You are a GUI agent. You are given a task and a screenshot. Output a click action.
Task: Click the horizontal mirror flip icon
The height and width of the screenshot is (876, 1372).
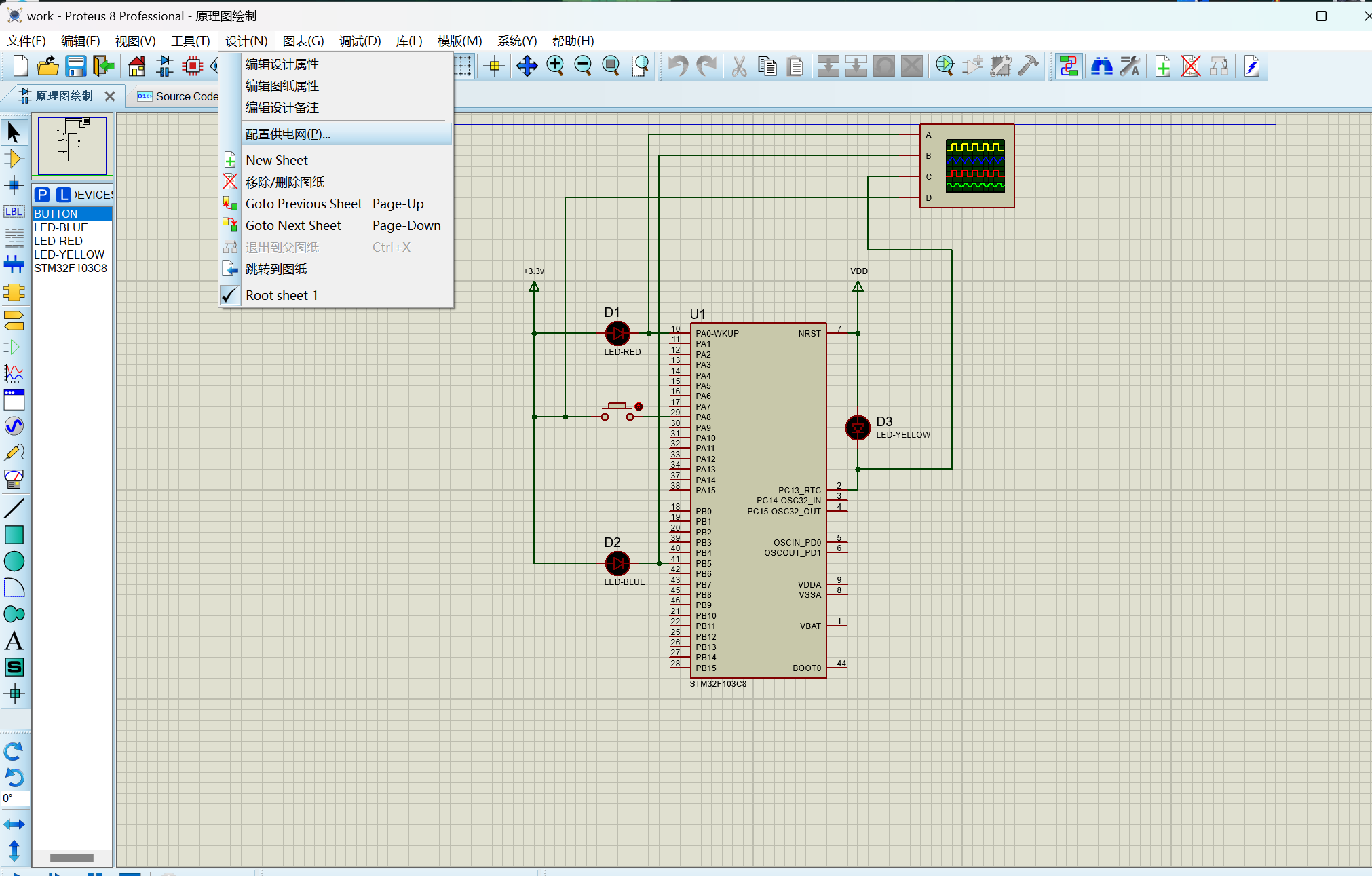click(14, 824)
